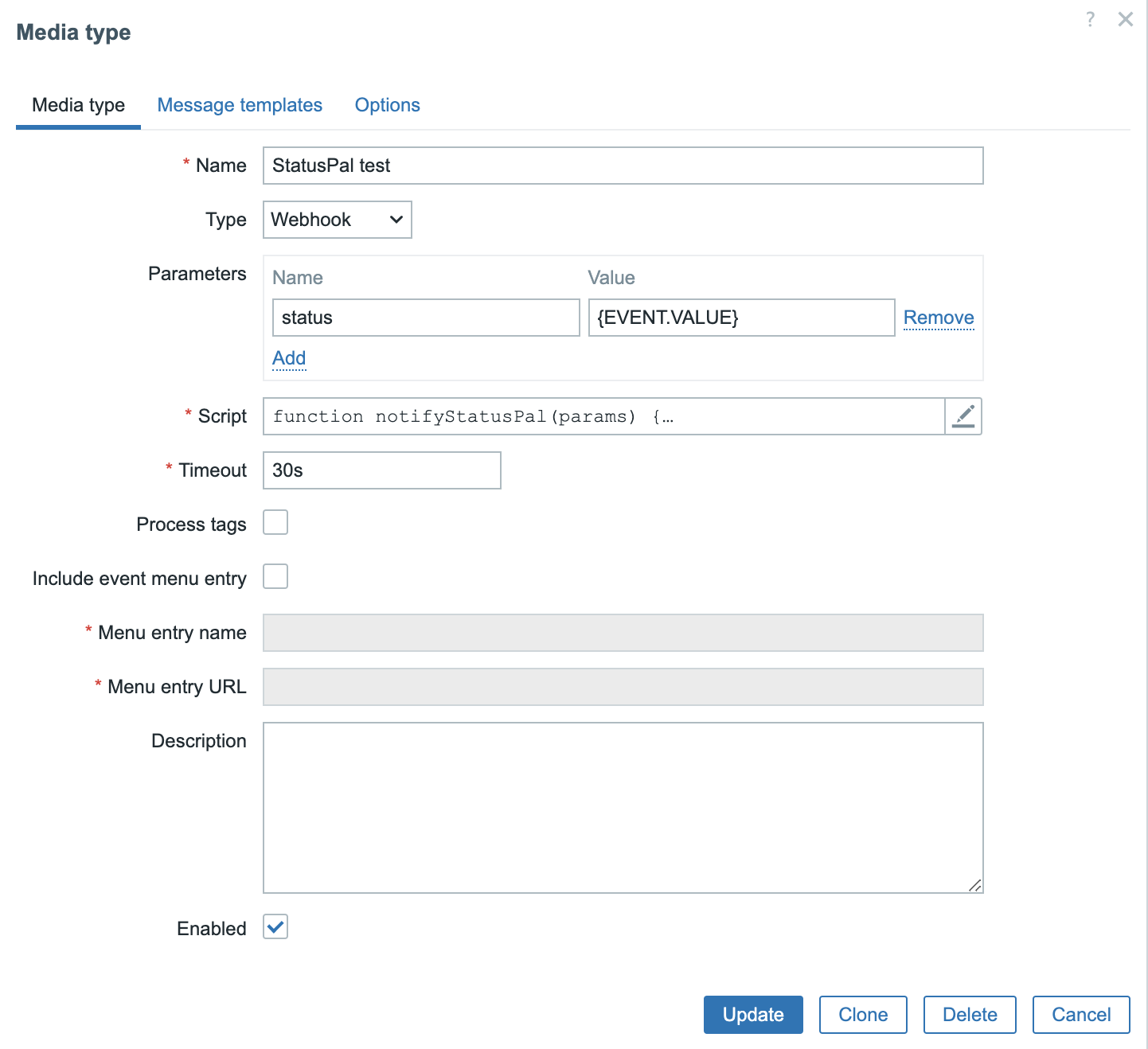Click the help question mark icon
Screen dimensions: 1148x1049
click(1090, 19)
